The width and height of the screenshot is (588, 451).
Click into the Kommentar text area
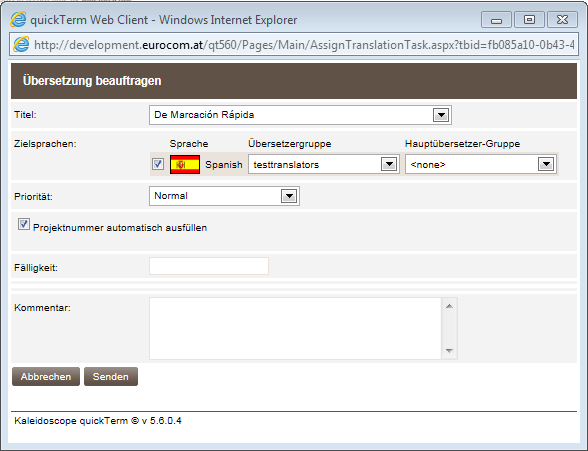pyautogui.click(x=295, y=328)
